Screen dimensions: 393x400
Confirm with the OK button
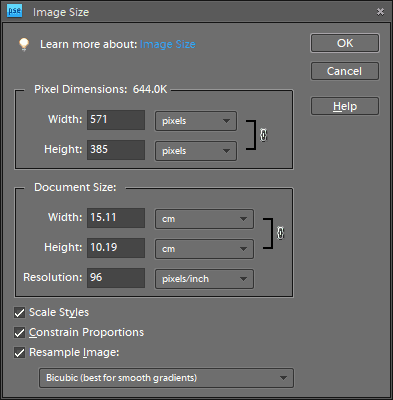tap(345, 43)
